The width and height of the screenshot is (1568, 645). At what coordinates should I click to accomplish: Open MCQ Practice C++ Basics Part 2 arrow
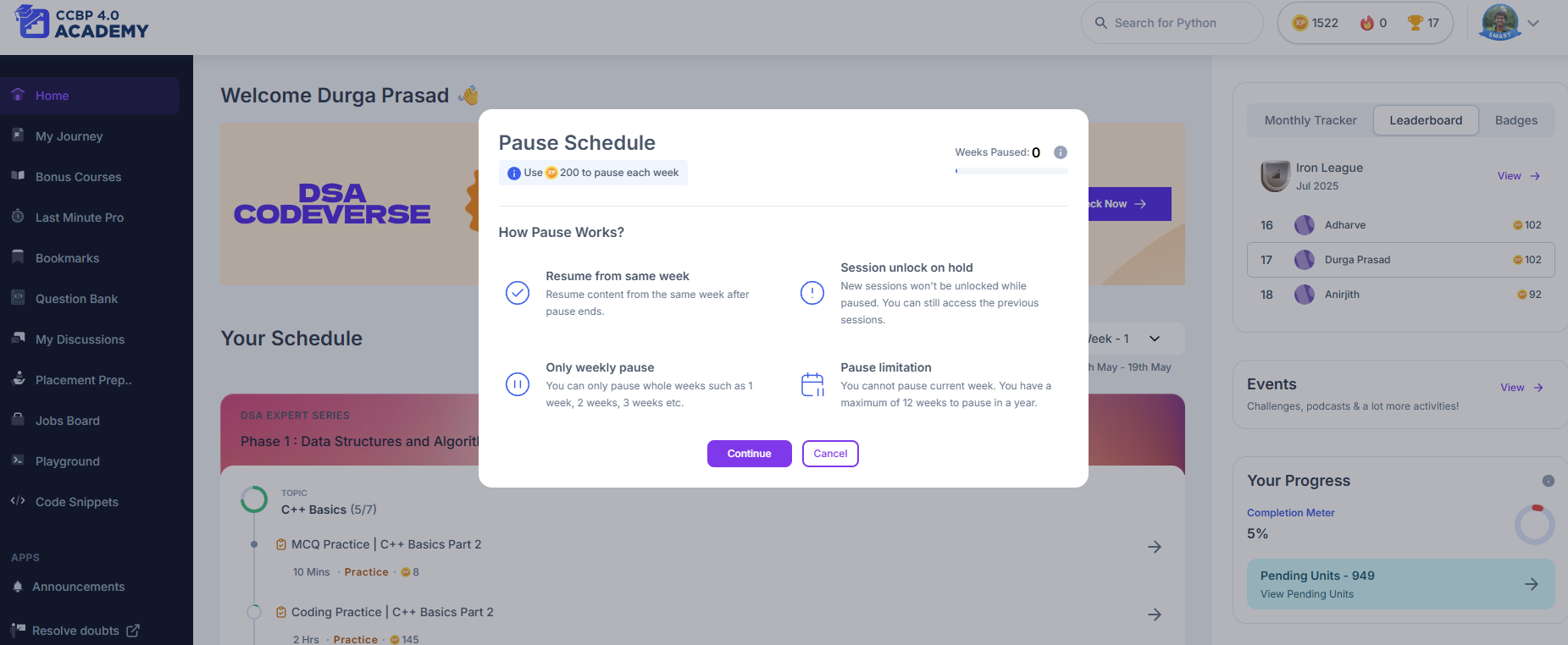(1155, 547)
